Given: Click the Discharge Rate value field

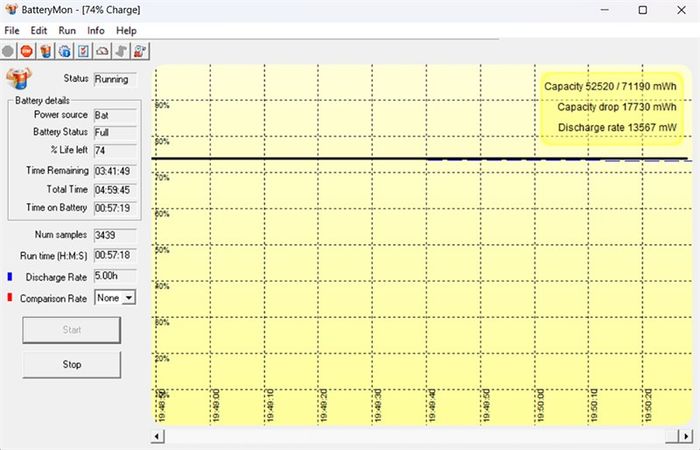Looking at the screenshot, I should (114, 276).
